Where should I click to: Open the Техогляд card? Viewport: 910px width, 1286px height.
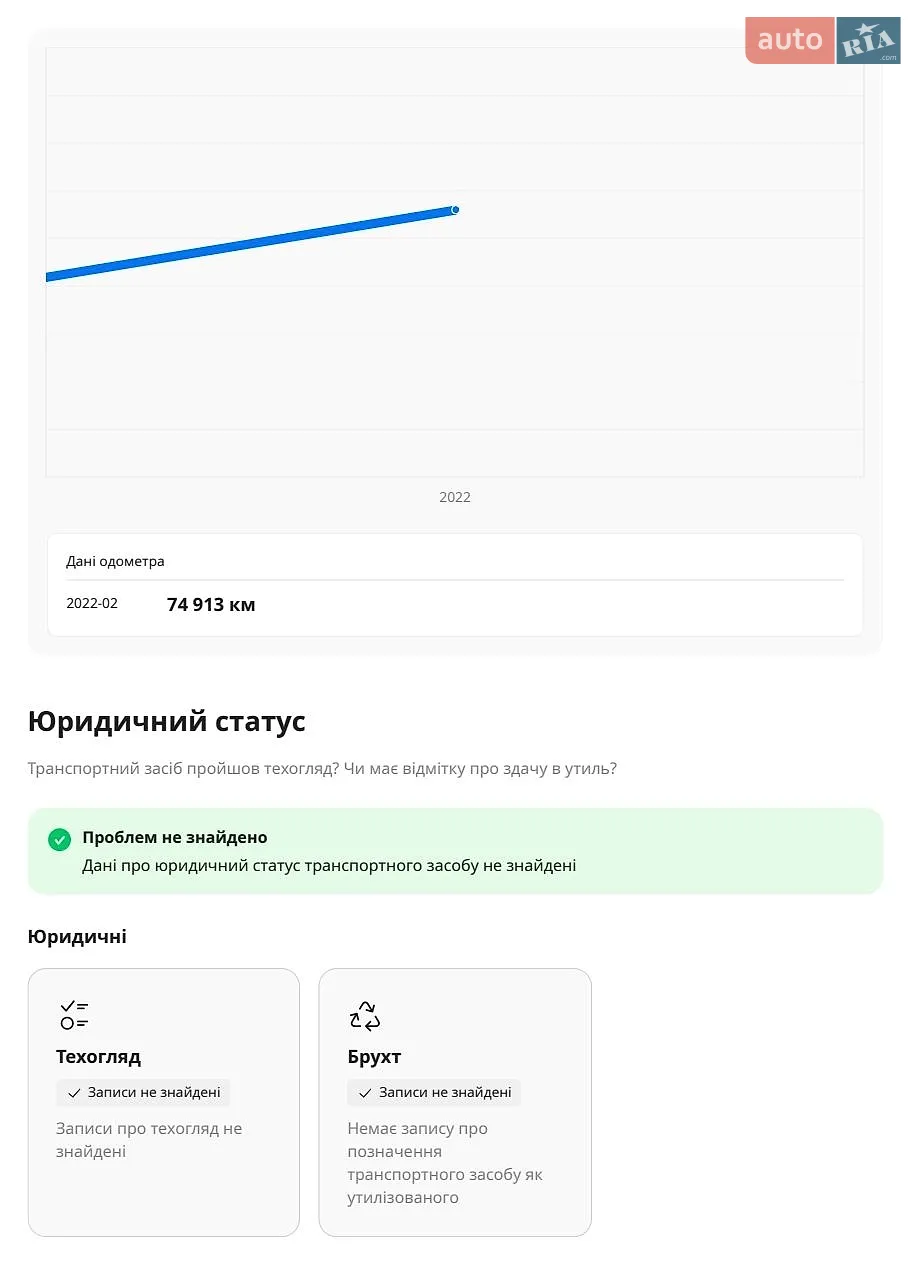click(164, 1102)
